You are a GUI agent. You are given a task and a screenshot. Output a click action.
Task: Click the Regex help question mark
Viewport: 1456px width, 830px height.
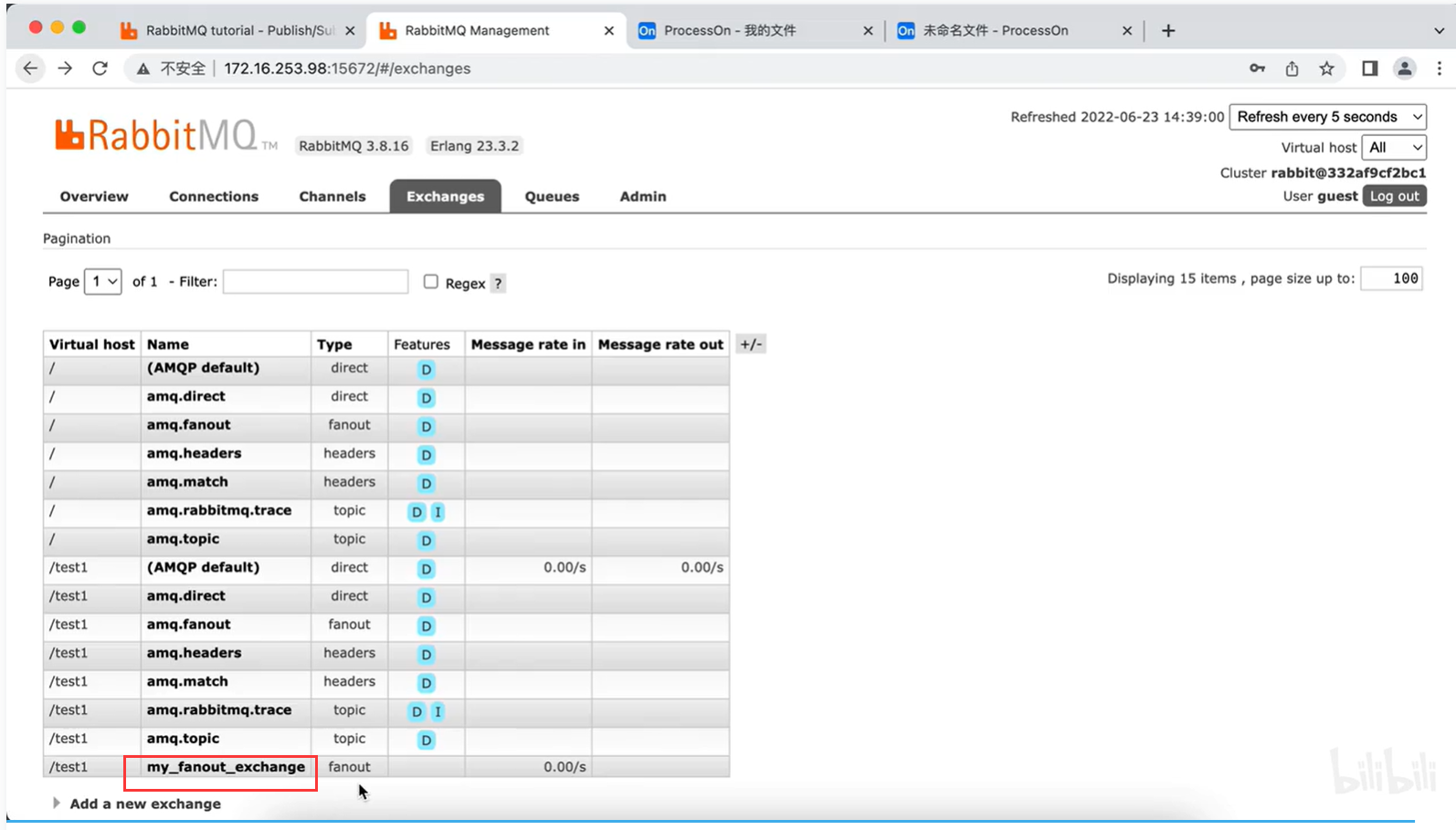click(x=498, y=283)
